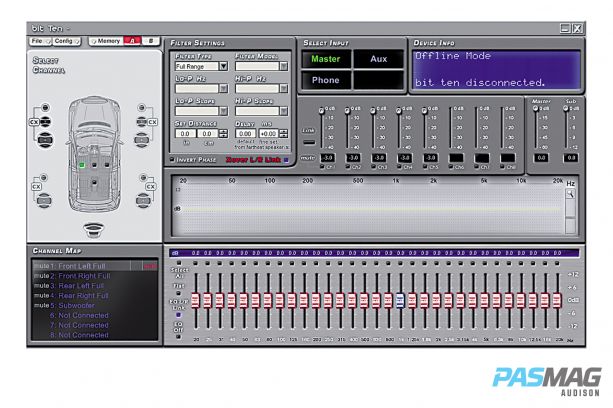Image resolution: width=613 pixels, height=408 pixels.
Task: Open the Lo-P Slope dropdown
Action: (223, 111)
